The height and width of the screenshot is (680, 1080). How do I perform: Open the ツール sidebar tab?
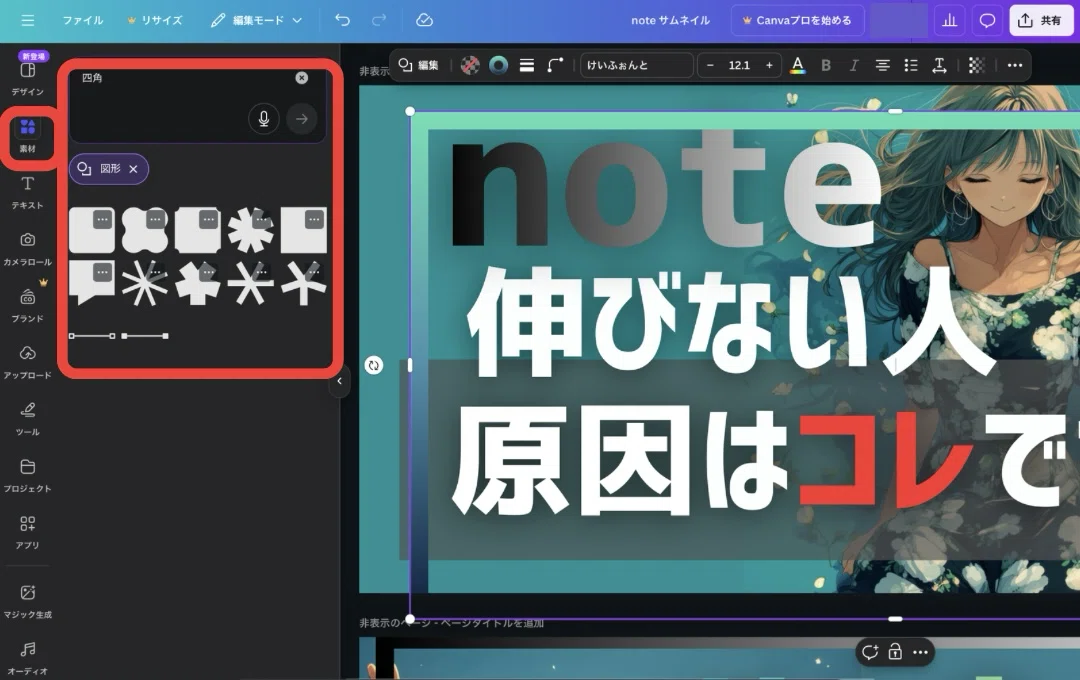point(28,419)
